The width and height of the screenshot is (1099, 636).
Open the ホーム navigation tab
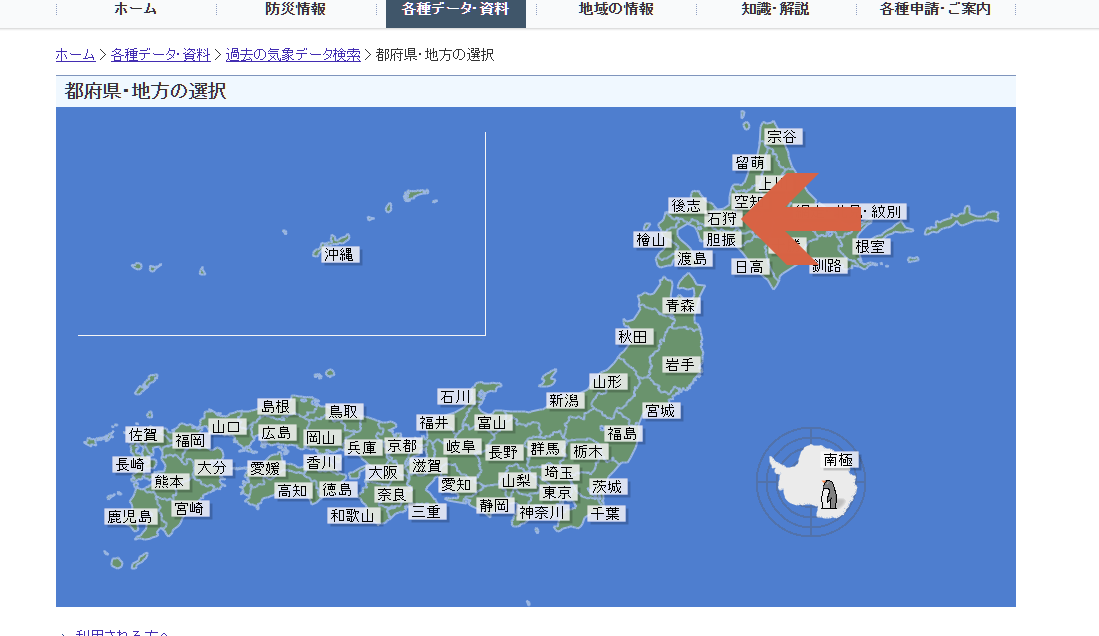point(136,10)
